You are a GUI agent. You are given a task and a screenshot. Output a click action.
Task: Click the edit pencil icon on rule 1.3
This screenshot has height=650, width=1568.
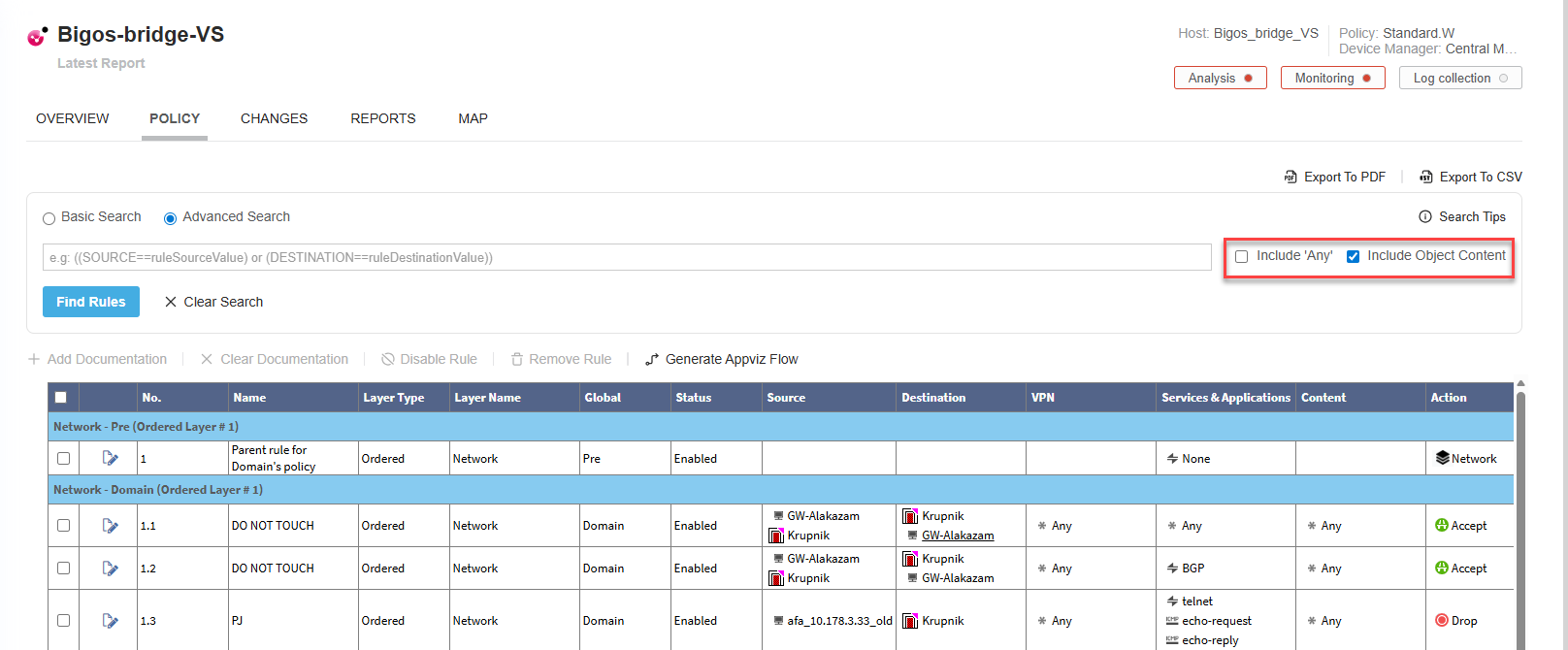tap(110, 621)
